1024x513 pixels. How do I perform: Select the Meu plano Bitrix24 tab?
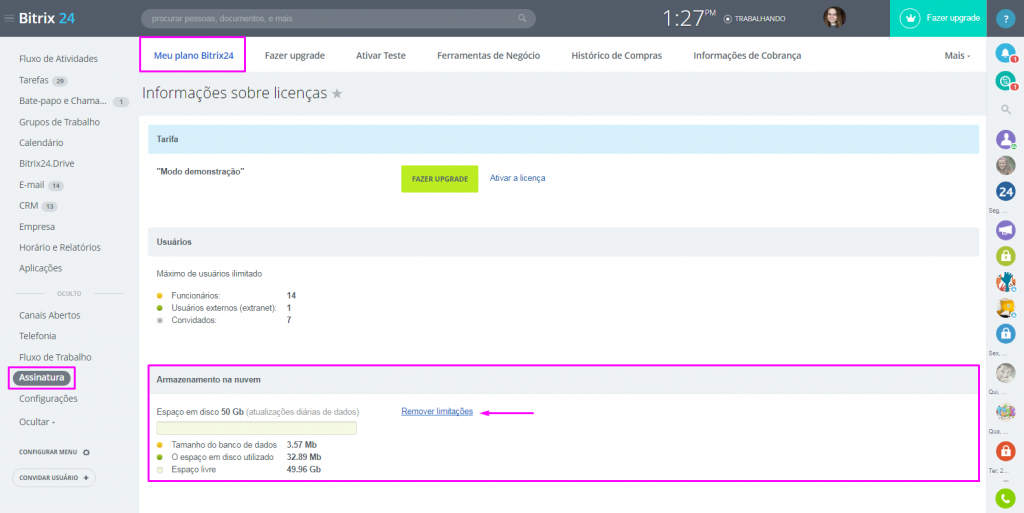coord(193,55)
